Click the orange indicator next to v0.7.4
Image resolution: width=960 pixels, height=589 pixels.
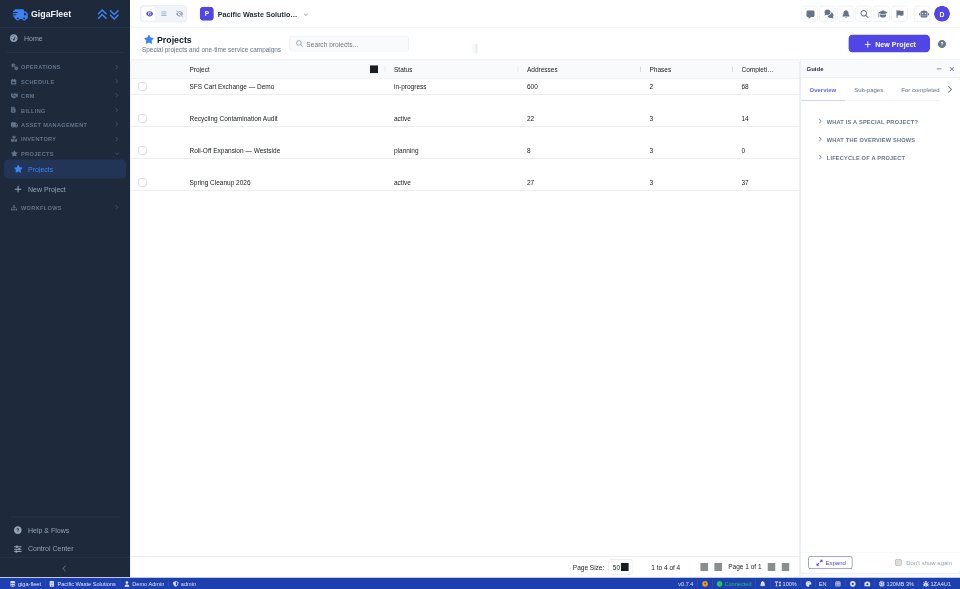coord(705,584)
